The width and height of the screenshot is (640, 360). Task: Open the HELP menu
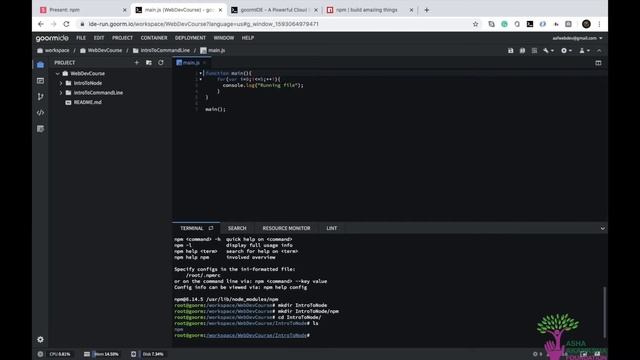point(248,38)
